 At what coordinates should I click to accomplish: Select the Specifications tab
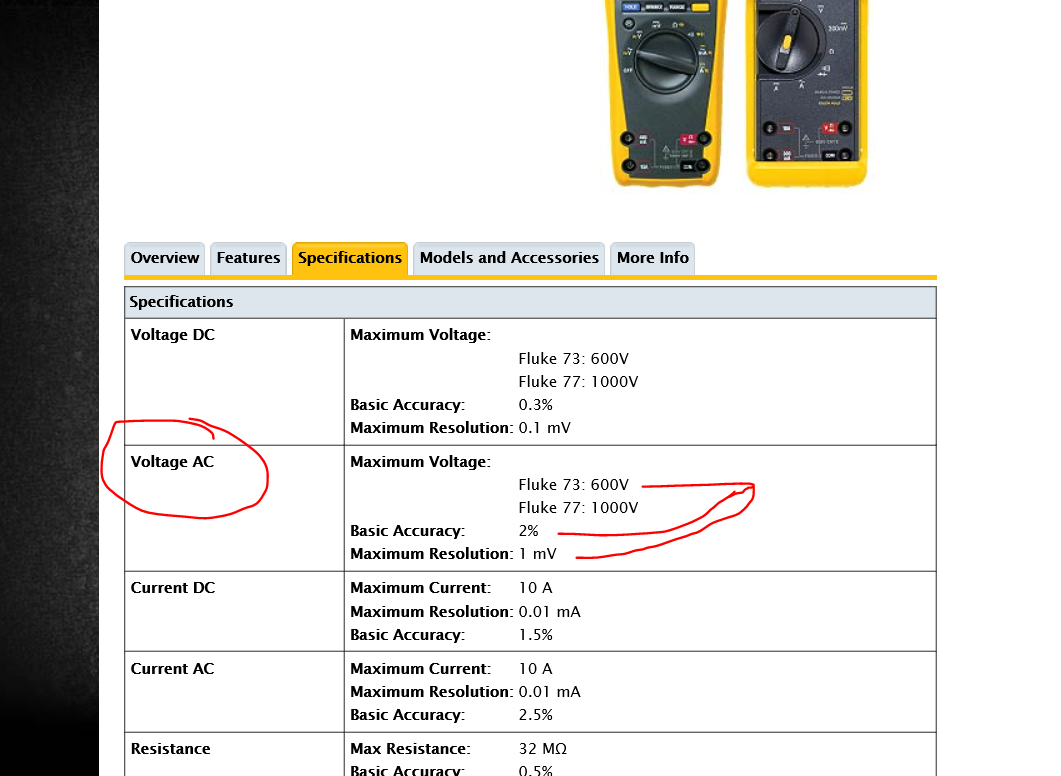tap(350, 258)
